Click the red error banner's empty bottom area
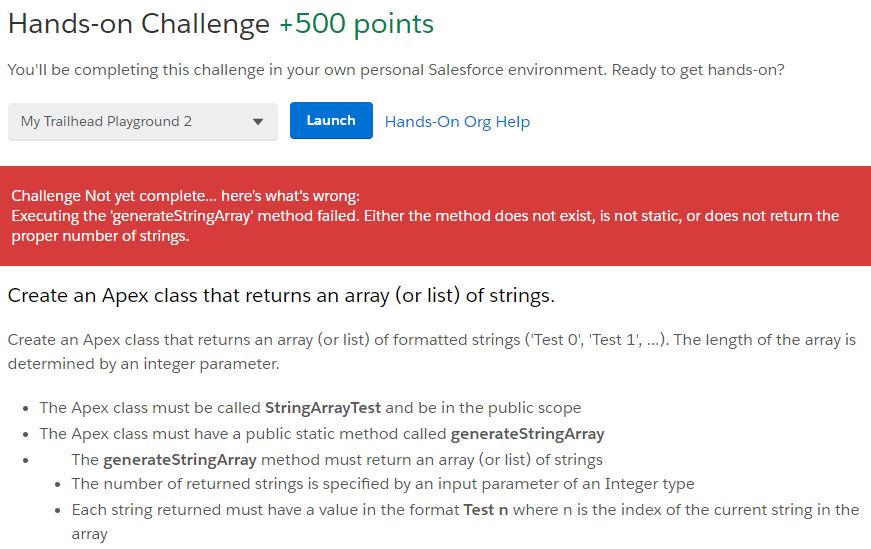 click(435, 255)
